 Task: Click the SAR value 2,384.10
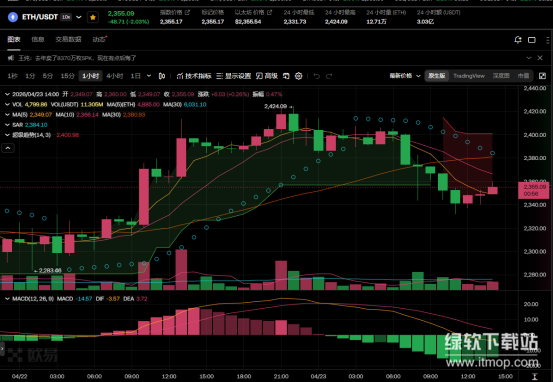(36, 125)
